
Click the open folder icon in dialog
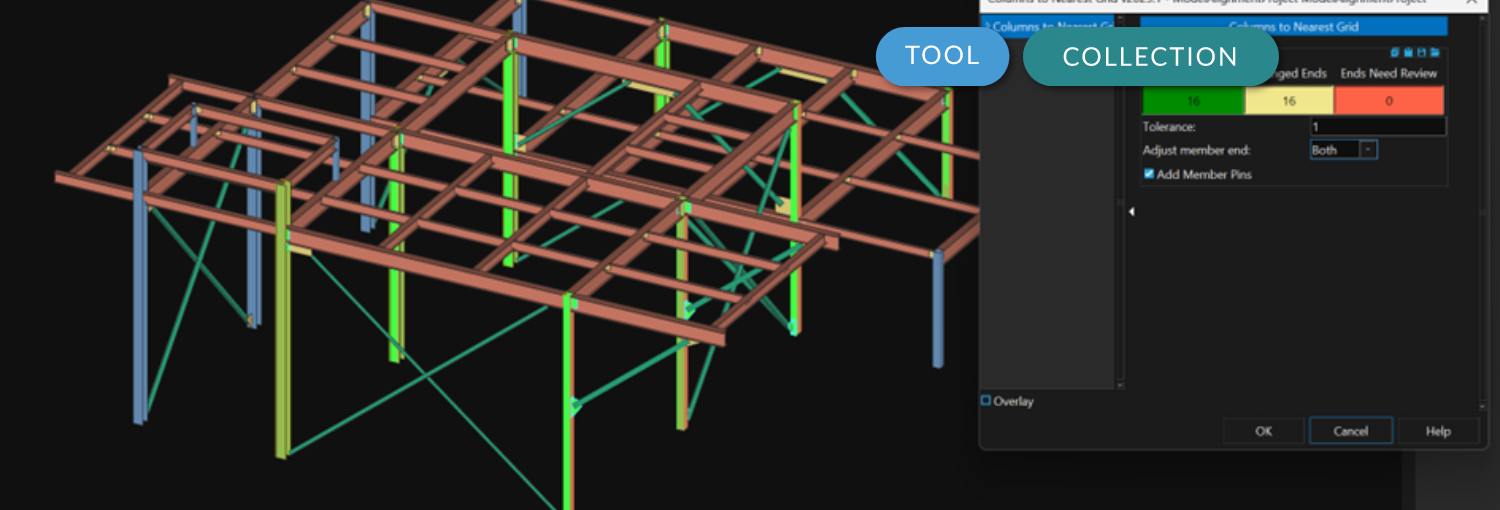[x=1435, y=53]
